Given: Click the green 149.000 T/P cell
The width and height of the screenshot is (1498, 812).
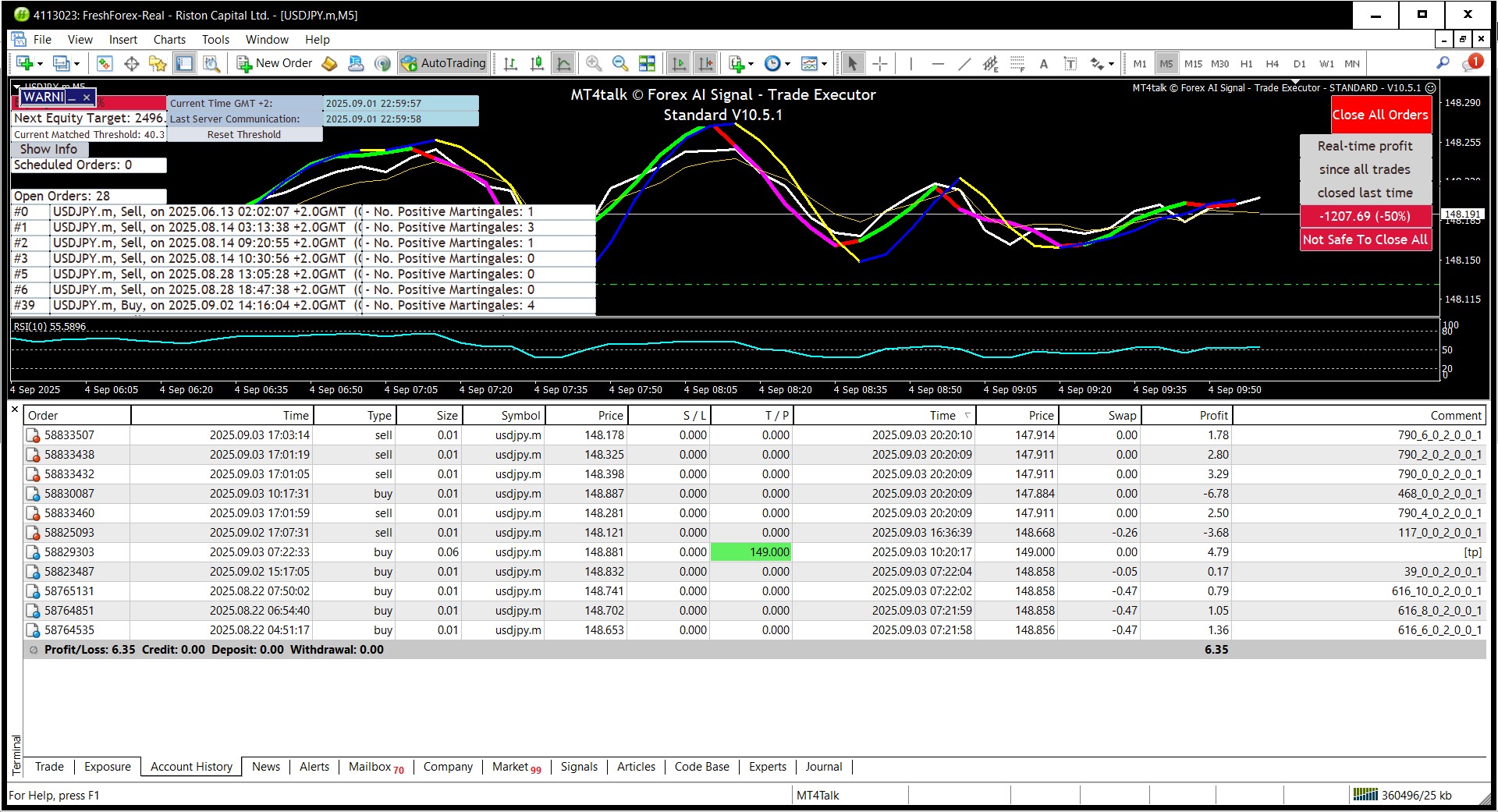Looking at the screenshot, I should pyautogui.click(x=751, y=552).
